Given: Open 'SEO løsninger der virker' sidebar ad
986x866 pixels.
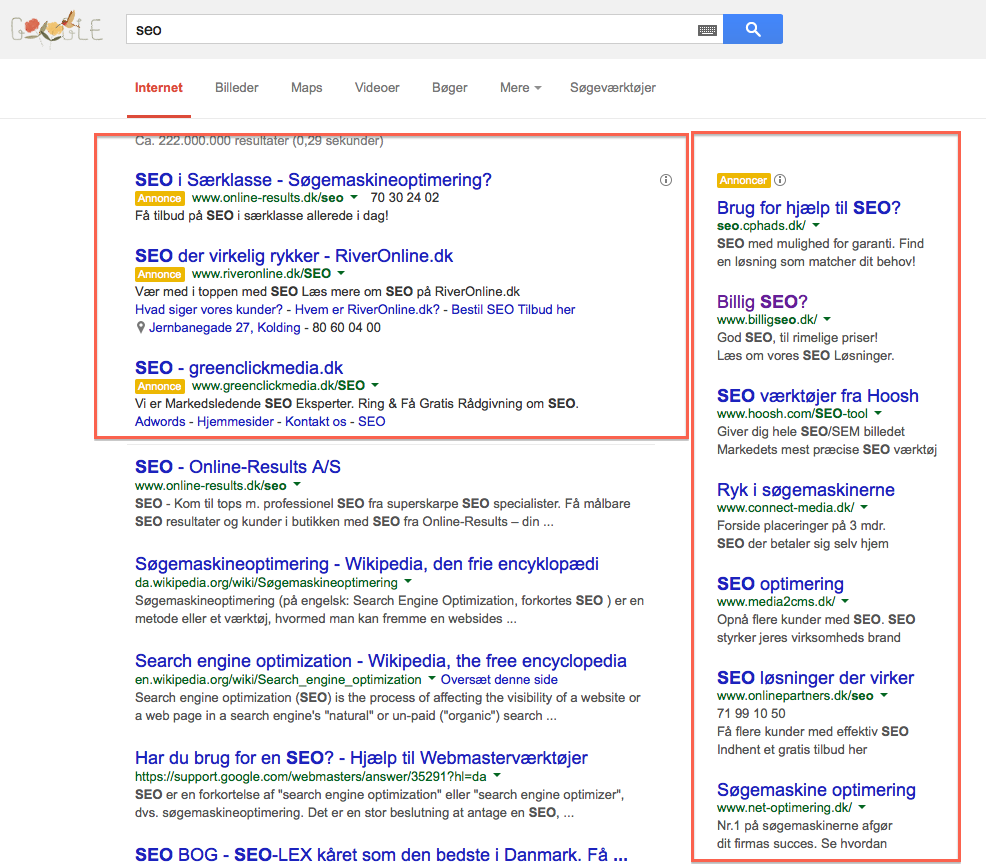Looking at the screenshot, I should [x=816, y=678].
